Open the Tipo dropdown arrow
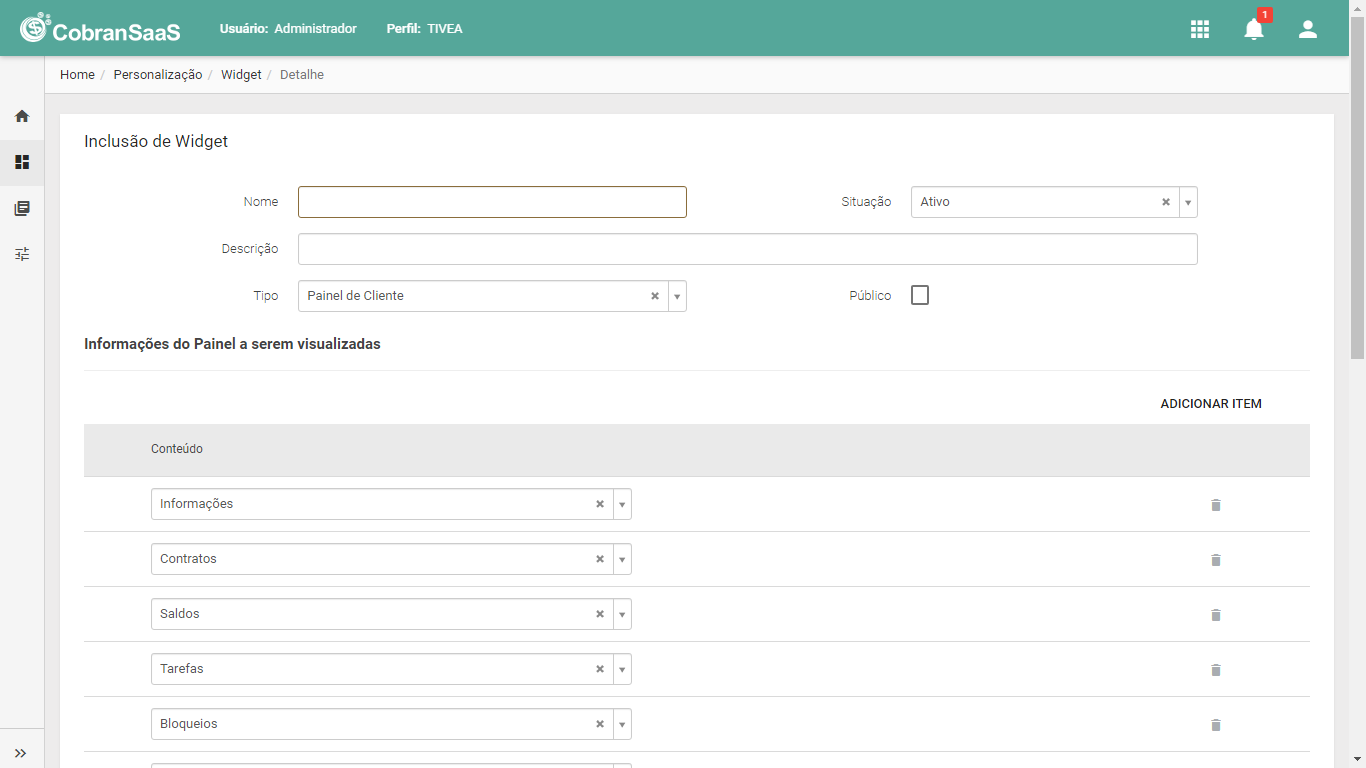The width and height of the screenshot is (1366, 768). [677, 296]
